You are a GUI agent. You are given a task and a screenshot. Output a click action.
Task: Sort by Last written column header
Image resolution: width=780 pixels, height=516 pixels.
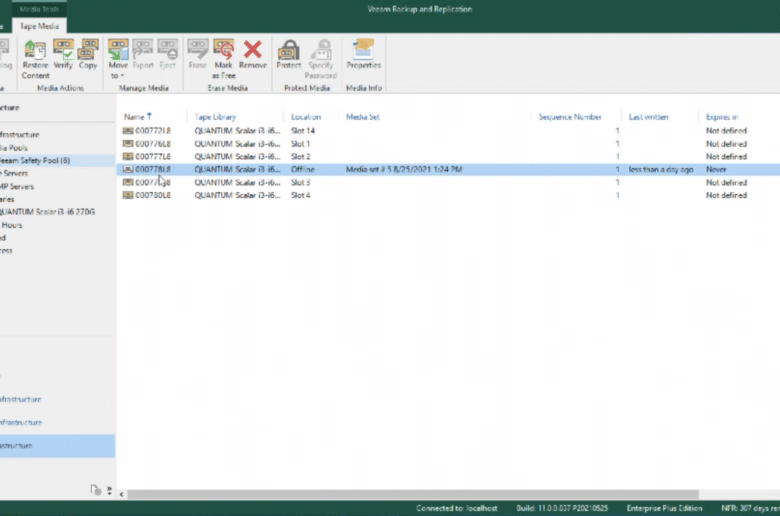(x=648, y=117)
